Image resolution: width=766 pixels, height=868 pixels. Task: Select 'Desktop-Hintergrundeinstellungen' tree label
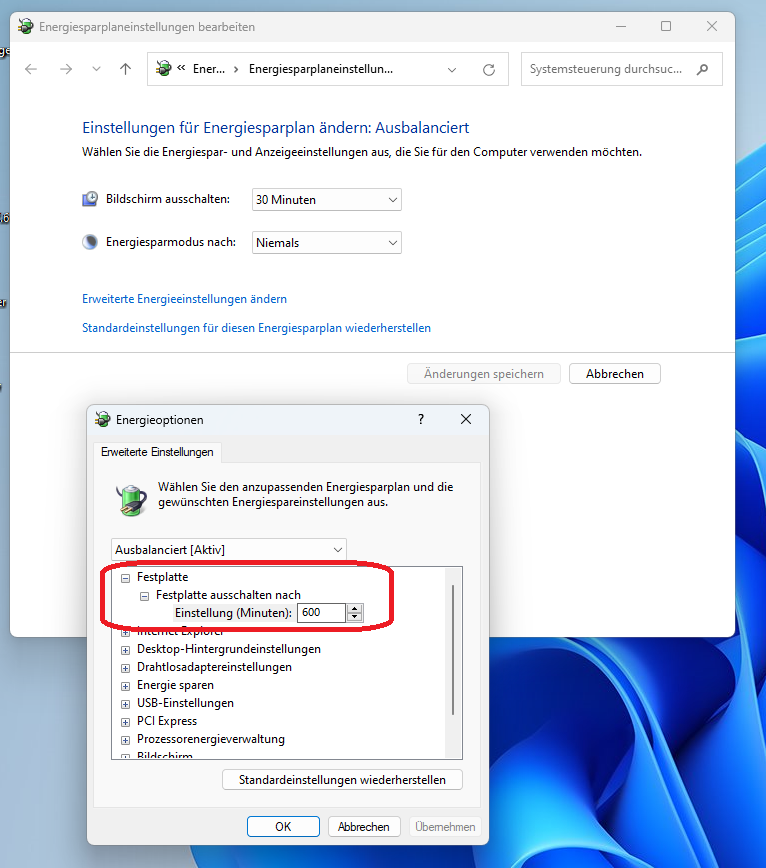tap(229, 649)
